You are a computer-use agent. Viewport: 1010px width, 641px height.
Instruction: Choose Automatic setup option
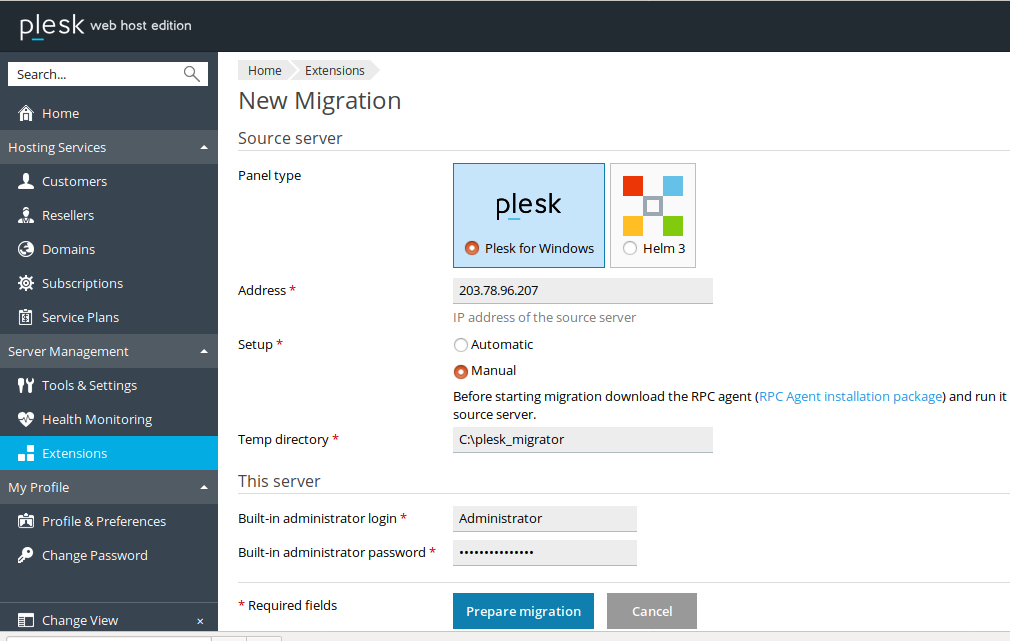[x=461, y=345]
